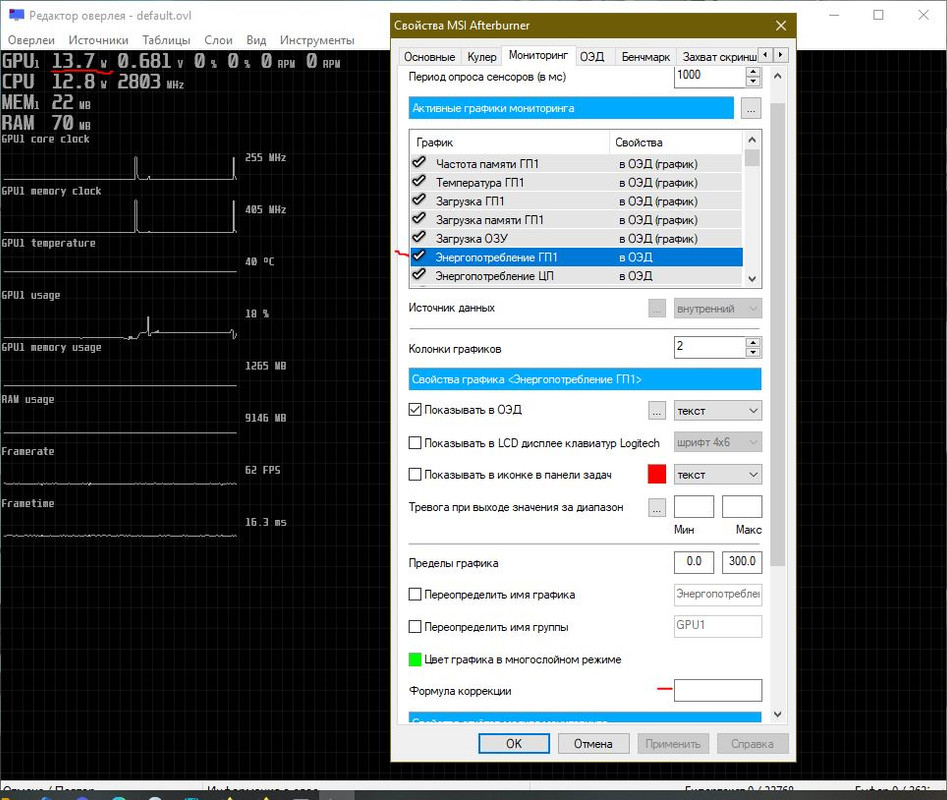Open the Захват скриншотов tab
Screen dimensions: 947x800
[x=719, y=57]
